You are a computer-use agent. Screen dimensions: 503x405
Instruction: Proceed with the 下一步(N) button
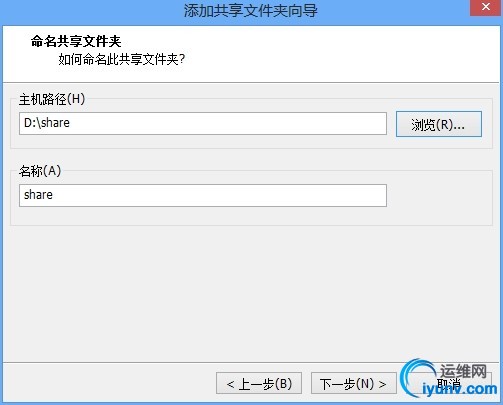point(354,383)
